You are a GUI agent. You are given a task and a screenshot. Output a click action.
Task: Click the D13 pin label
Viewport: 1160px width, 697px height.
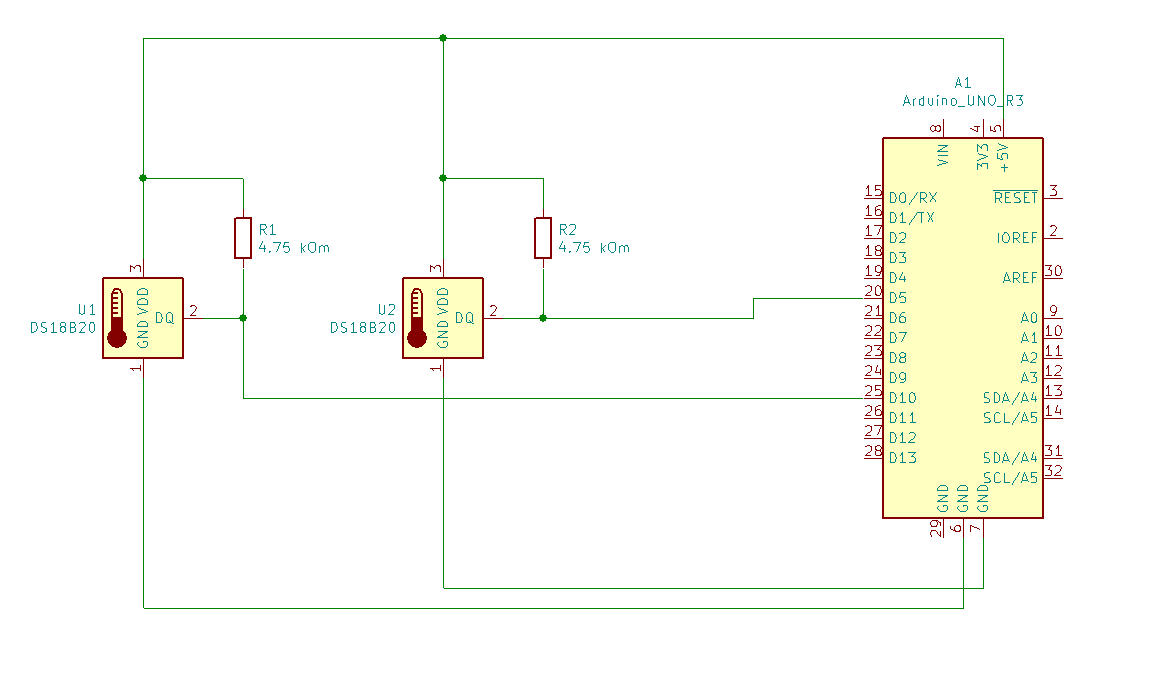pyautogui.click(x=903, y=458)
